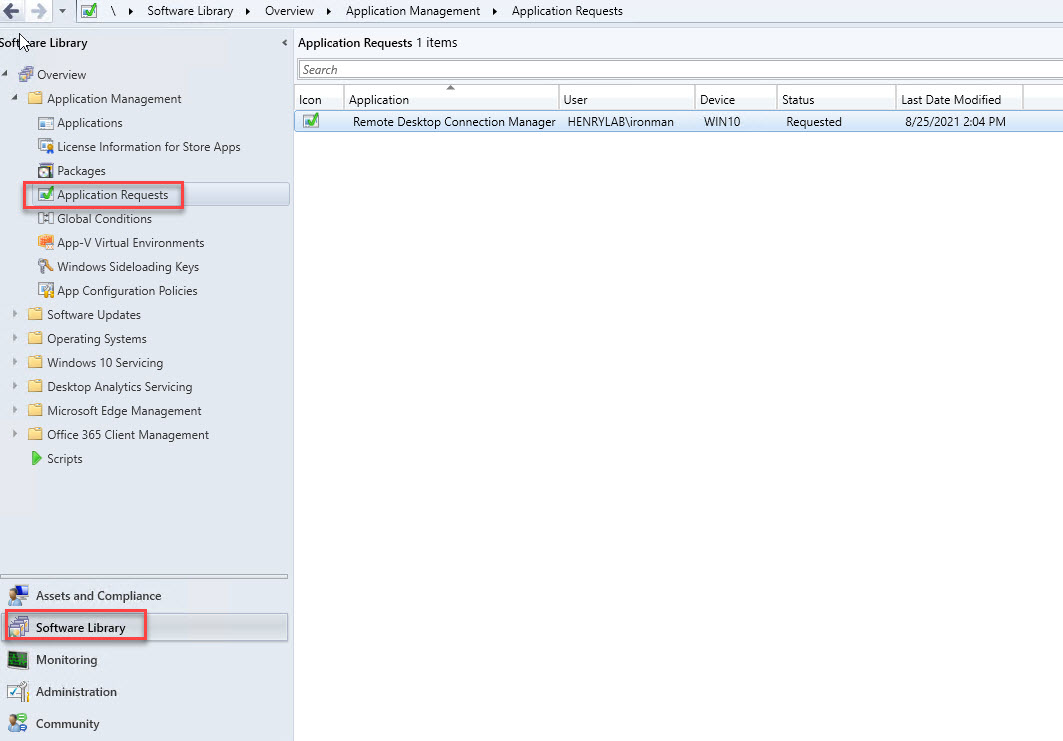The width and height of the screenshot is (1063, 741).
Task: Click the green Scripts icon
Action: coord(36,459)
